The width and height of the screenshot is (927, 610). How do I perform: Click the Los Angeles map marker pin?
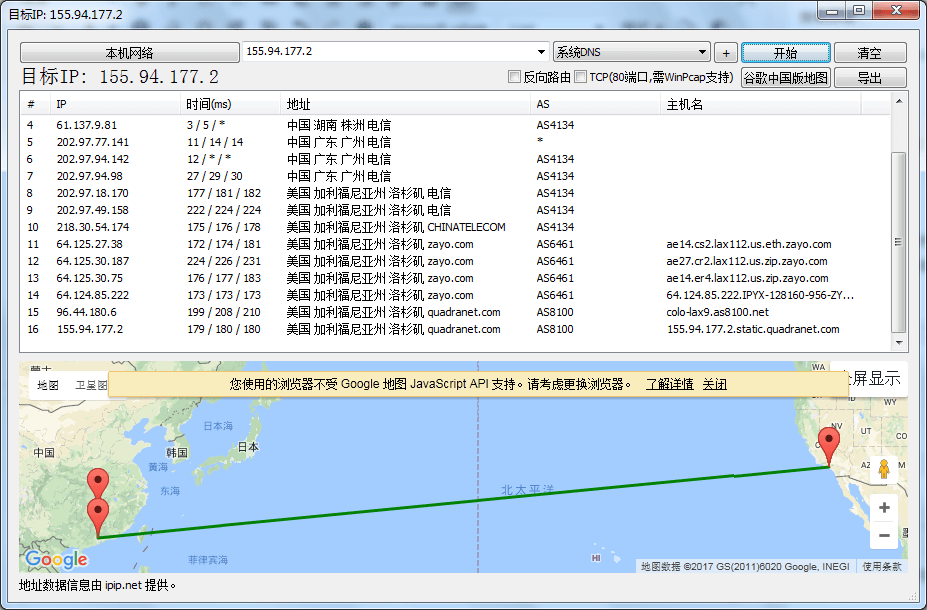click(x=828, y=442)
